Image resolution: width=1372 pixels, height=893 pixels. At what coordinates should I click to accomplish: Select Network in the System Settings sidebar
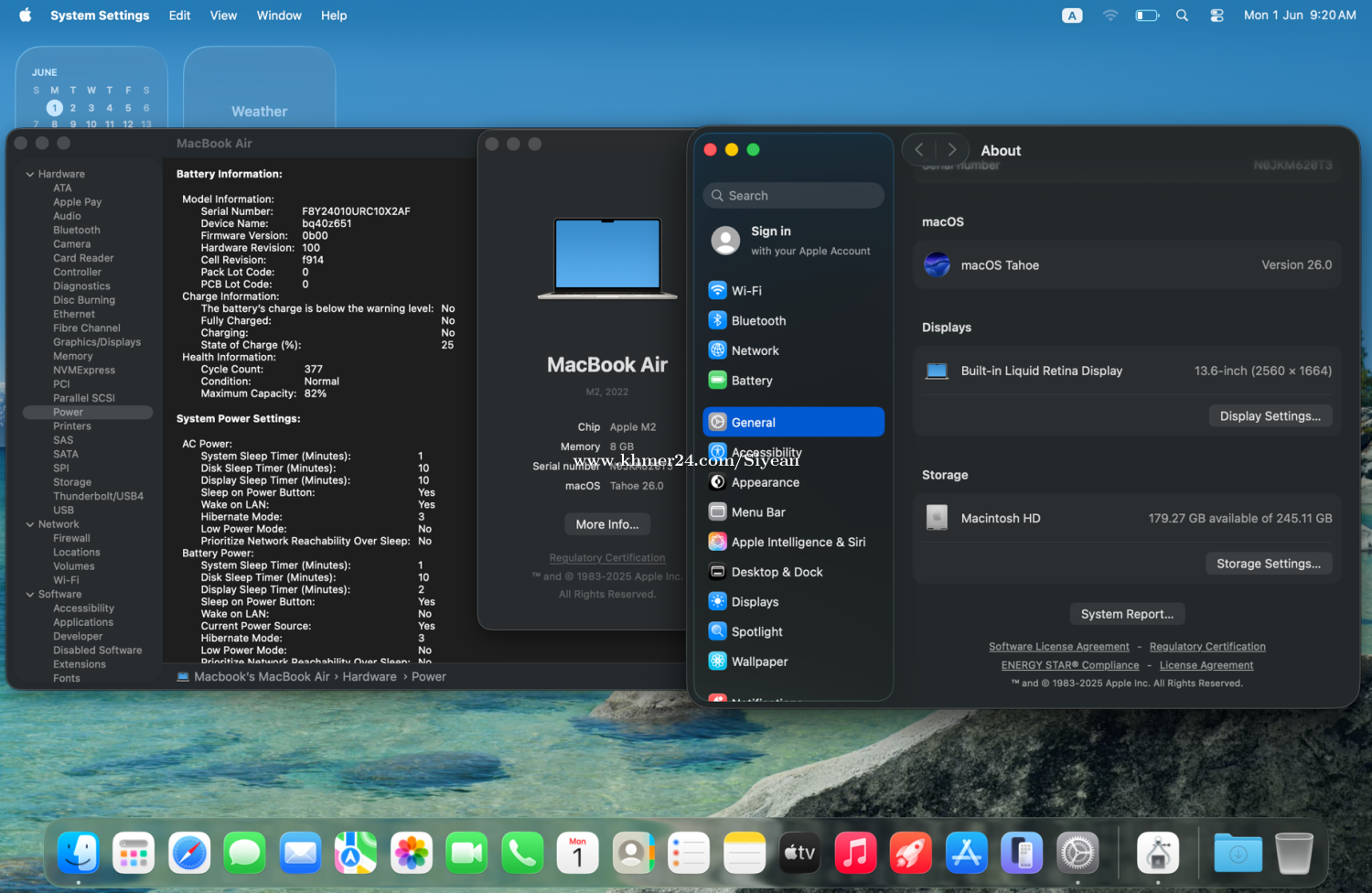pyautogui.click(x=794, y=350)
